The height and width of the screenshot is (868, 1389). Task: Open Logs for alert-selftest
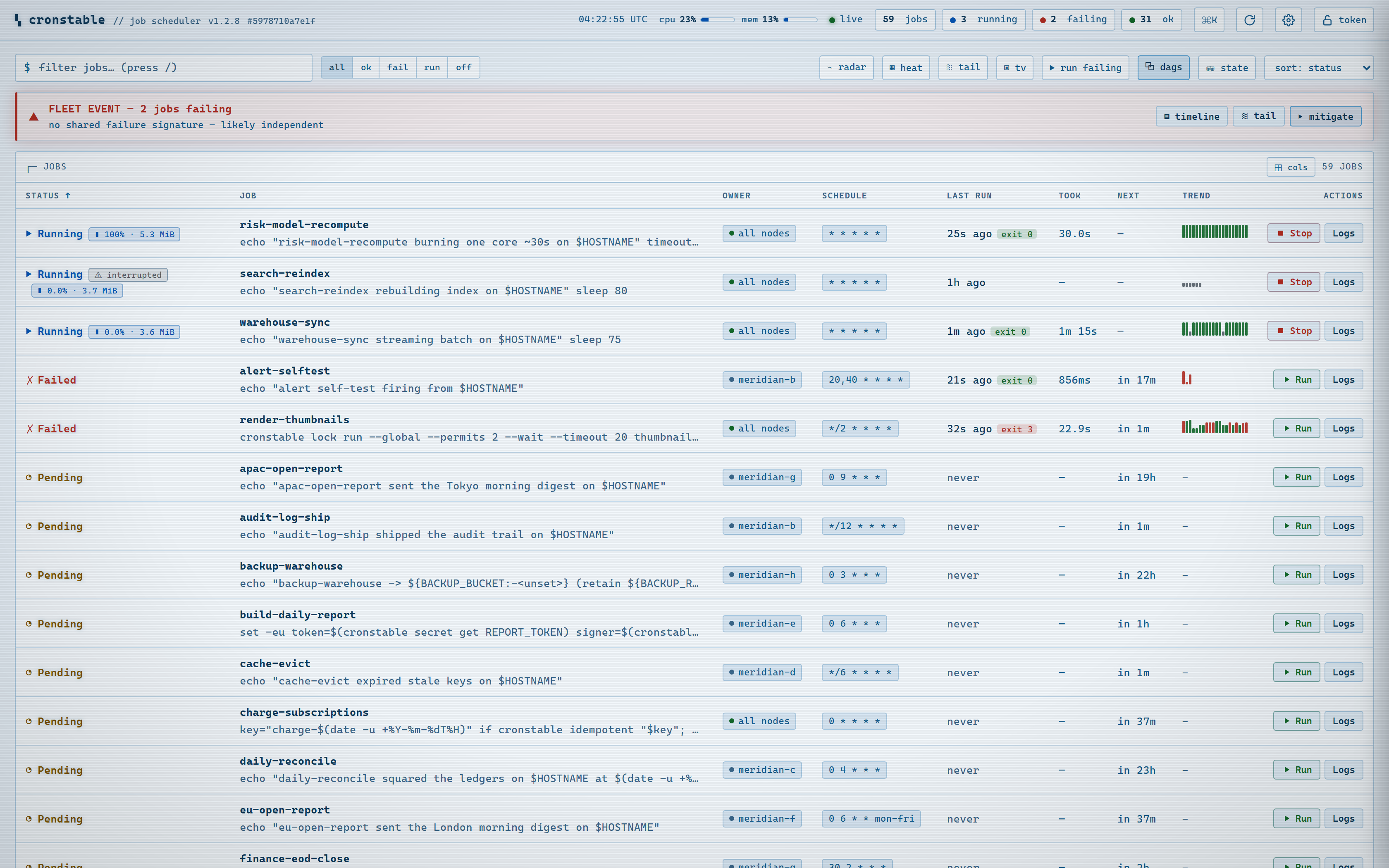(x=1343, y=380)
